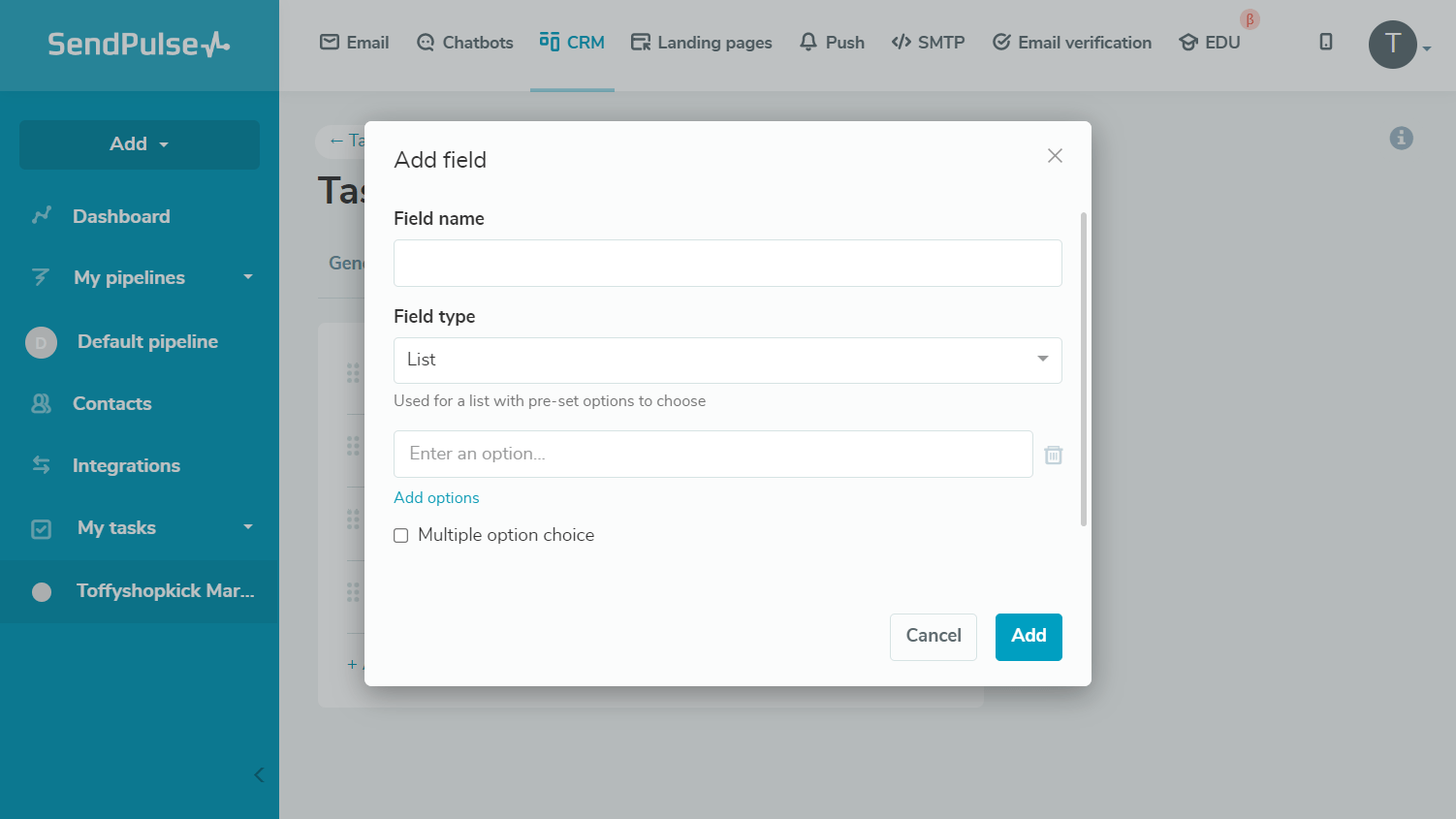Click the info icon at top right
Image resolution: width=1456 pixels, height=819 pixels.
tap(1401, 139)
